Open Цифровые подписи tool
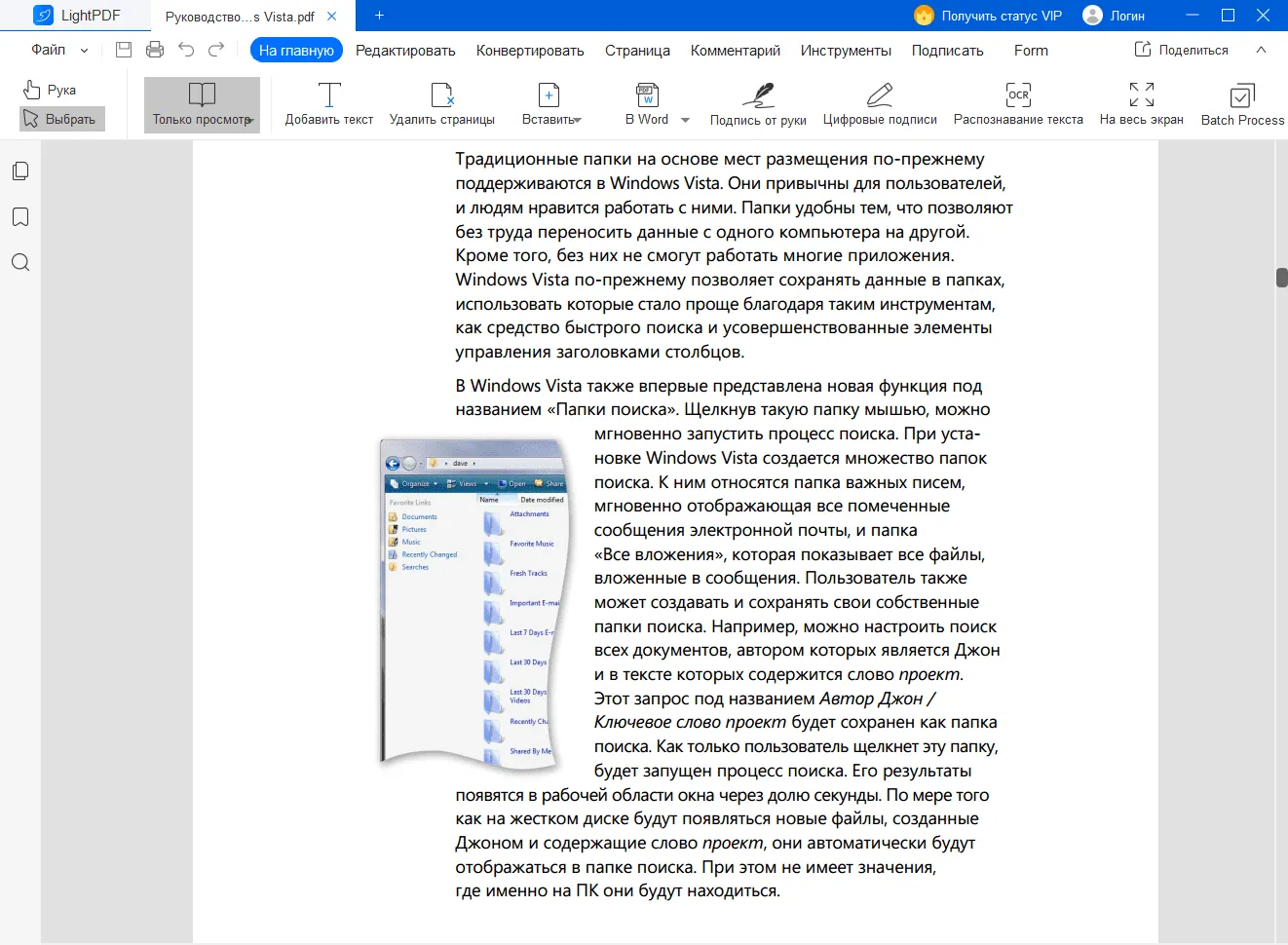This screenshot has width=1288, height=945. (x=880, y=104)
